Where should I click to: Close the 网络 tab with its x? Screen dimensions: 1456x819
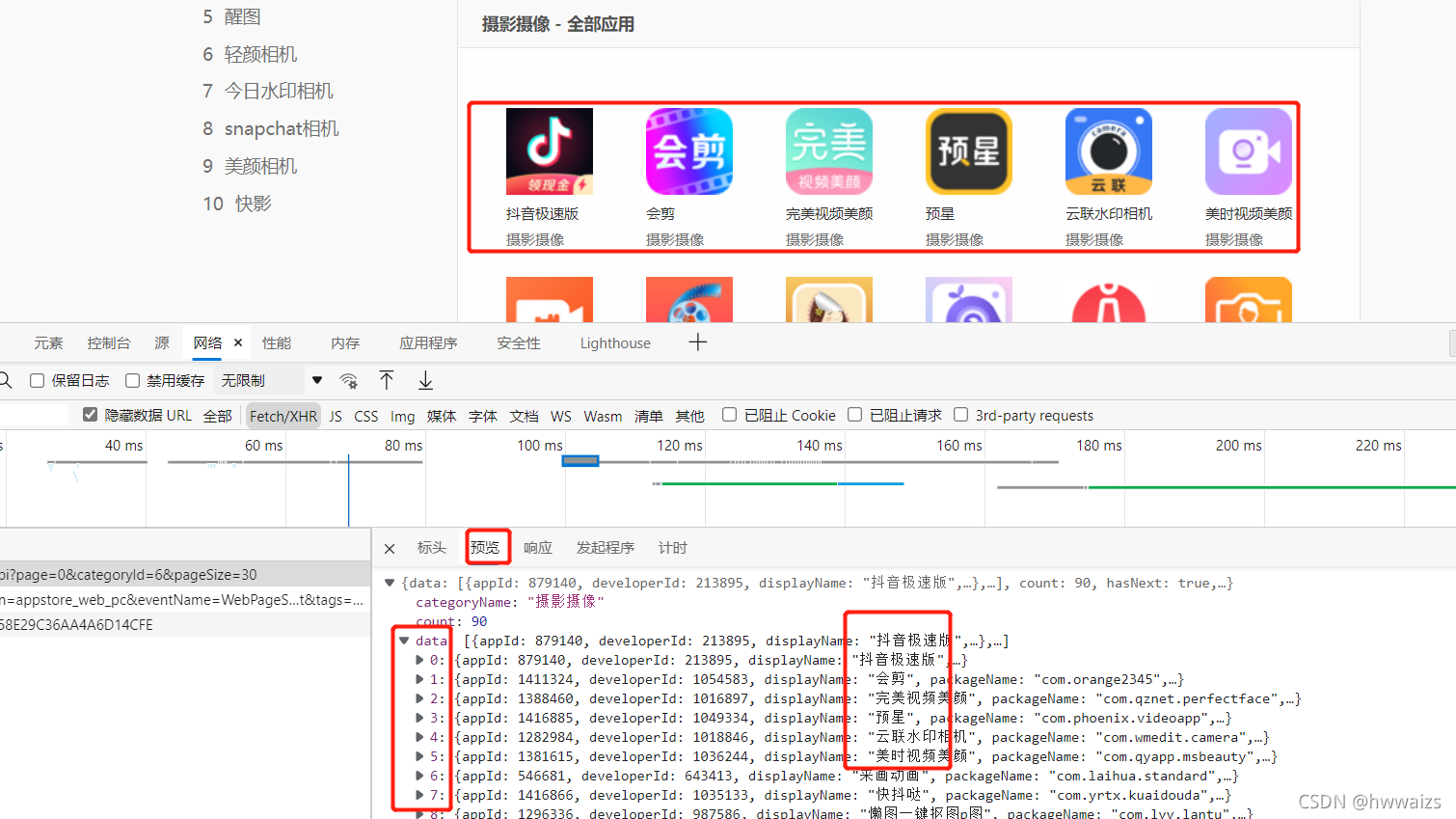point(238,342)
